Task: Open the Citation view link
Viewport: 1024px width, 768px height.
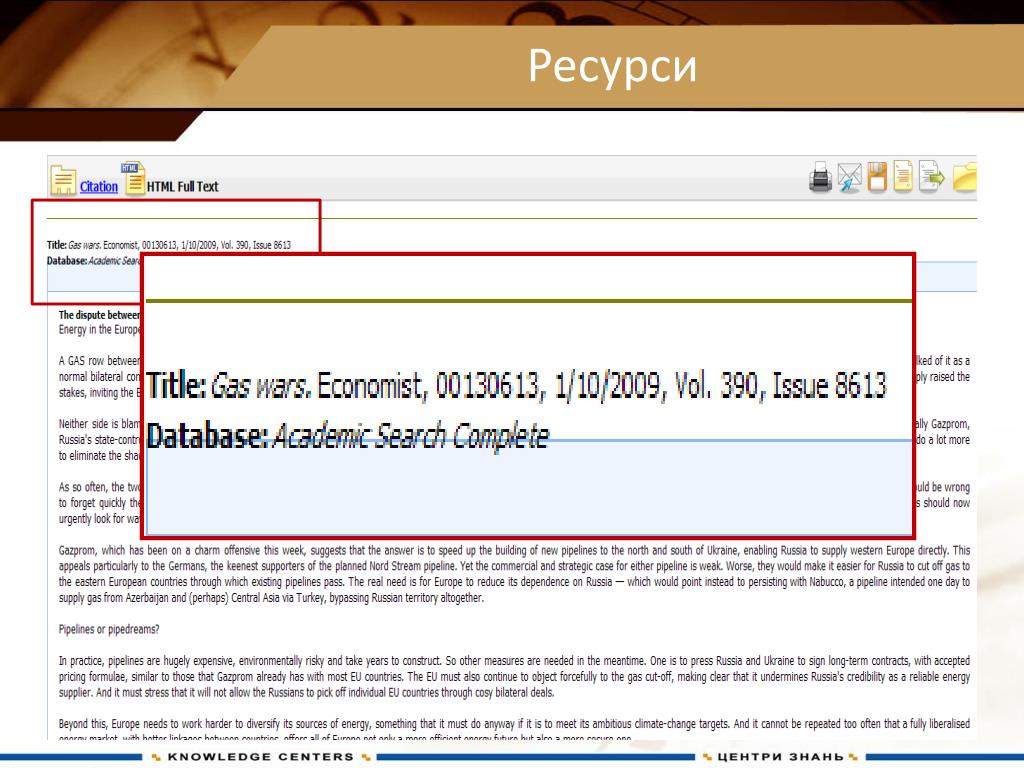Action: coord(99,187)
